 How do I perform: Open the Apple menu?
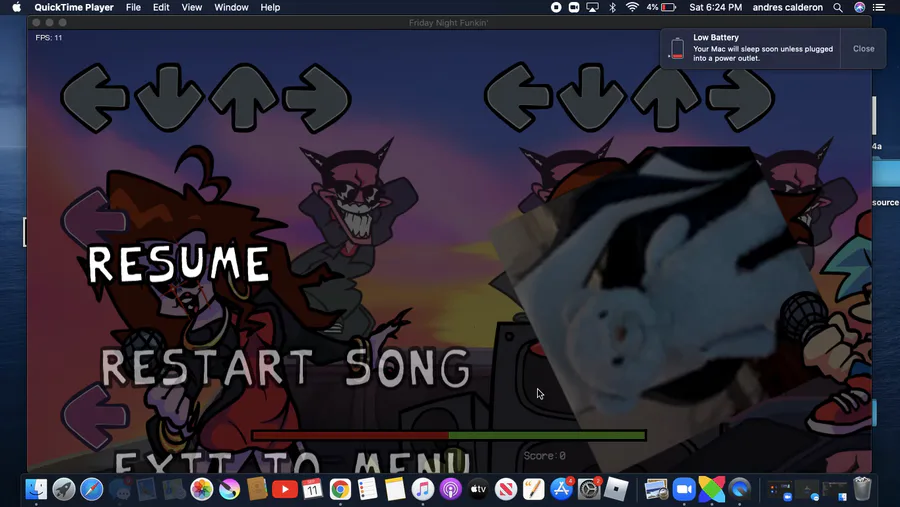(17, 7)
